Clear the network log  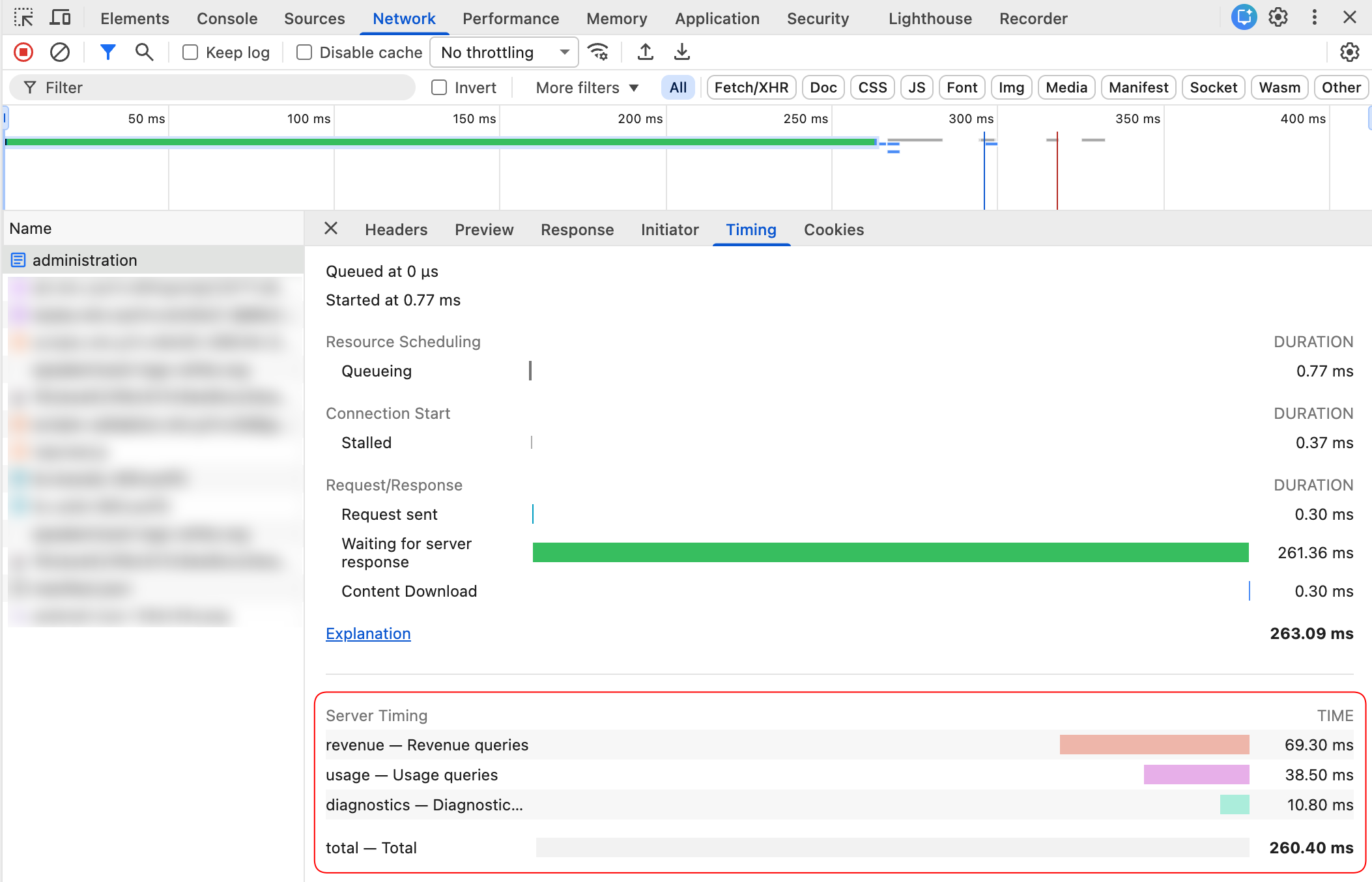(x=60, y=52)
